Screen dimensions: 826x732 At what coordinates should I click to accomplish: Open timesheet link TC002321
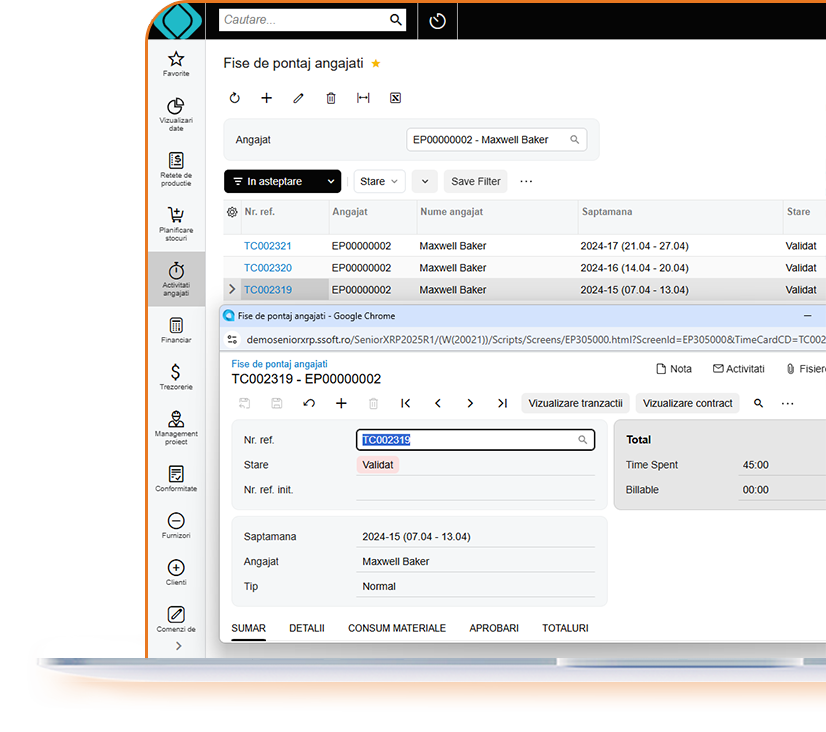(267, 246)
